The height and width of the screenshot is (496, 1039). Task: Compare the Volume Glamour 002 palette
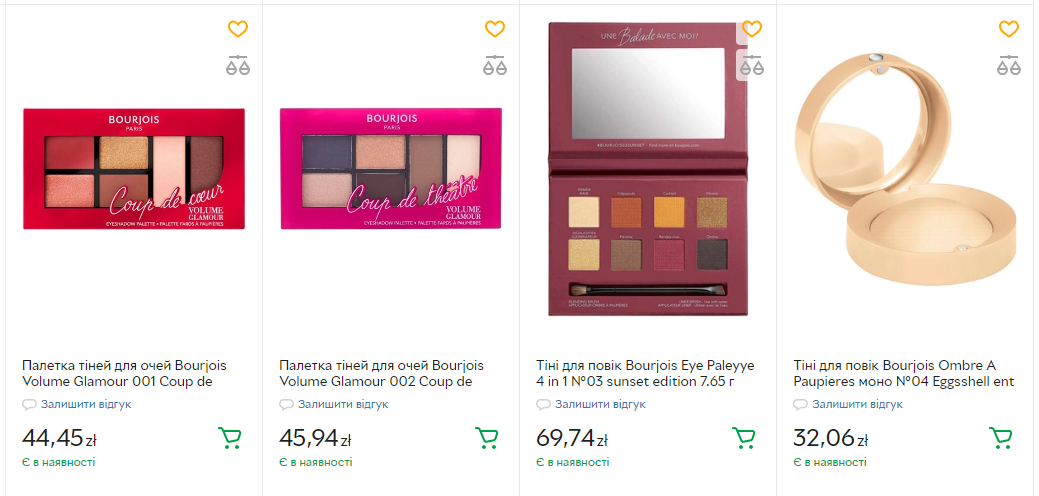click(495, 65)
